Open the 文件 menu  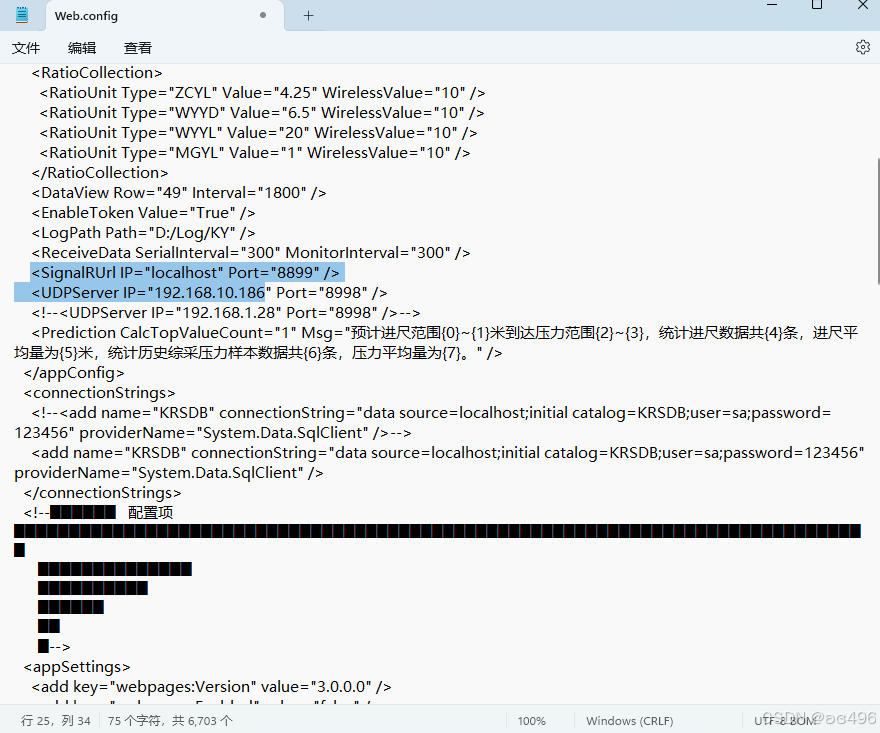click(x=26, y=48)
